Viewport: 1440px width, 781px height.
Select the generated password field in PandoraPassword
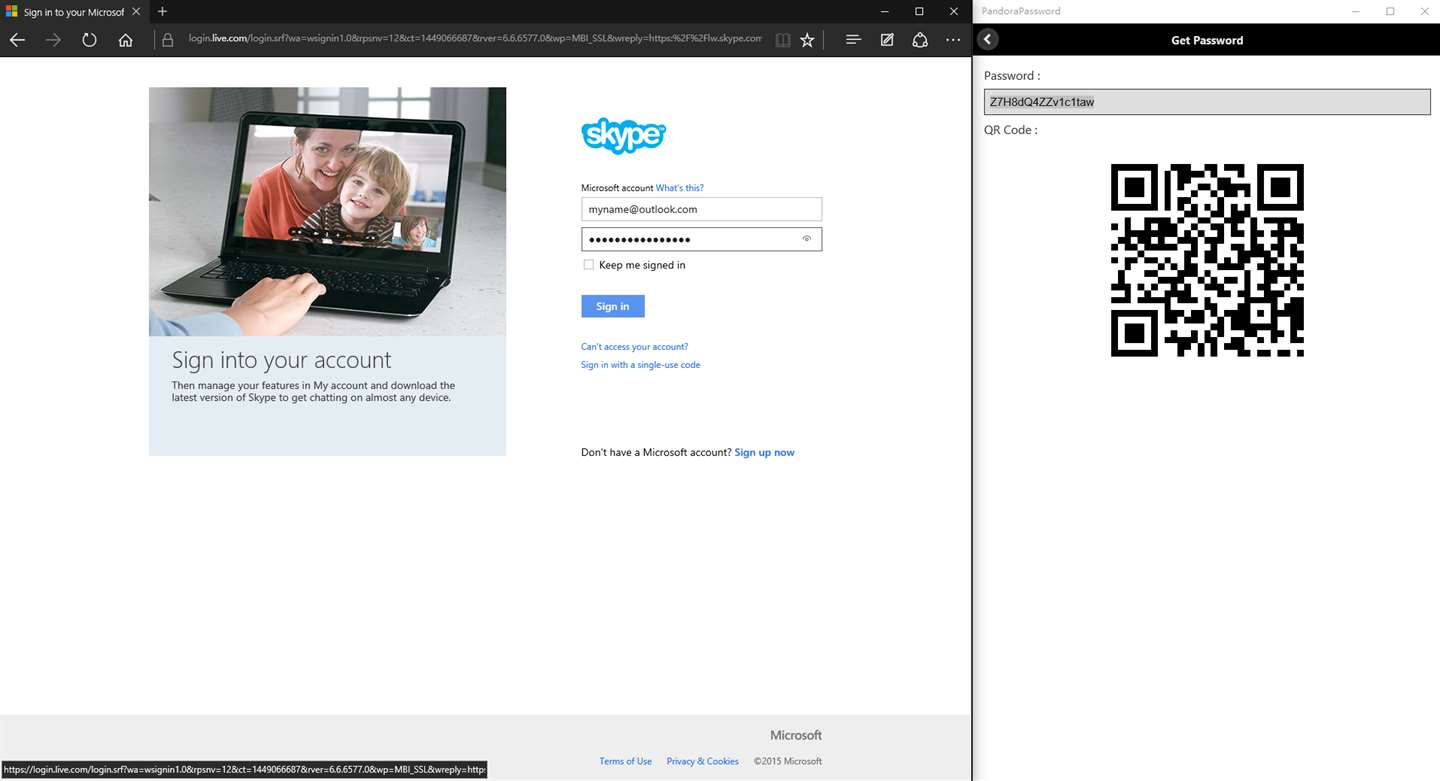(1207, 102)
